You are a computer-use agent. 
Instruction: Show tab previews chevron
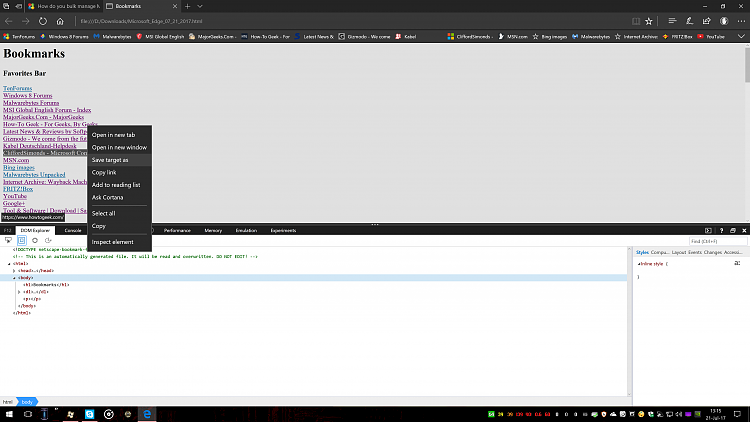click(x=200, y=6)
